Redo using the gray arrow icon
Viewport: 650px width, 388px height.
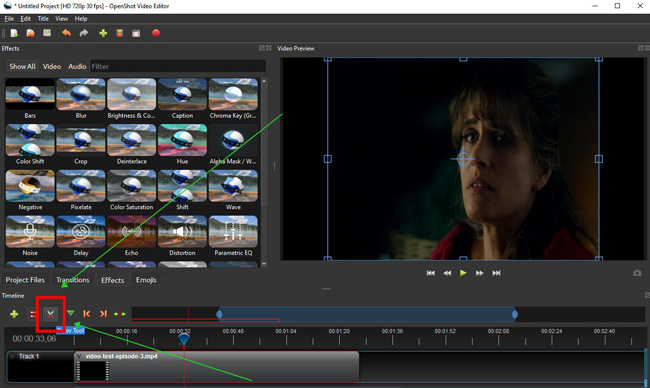tap(84, 33)
